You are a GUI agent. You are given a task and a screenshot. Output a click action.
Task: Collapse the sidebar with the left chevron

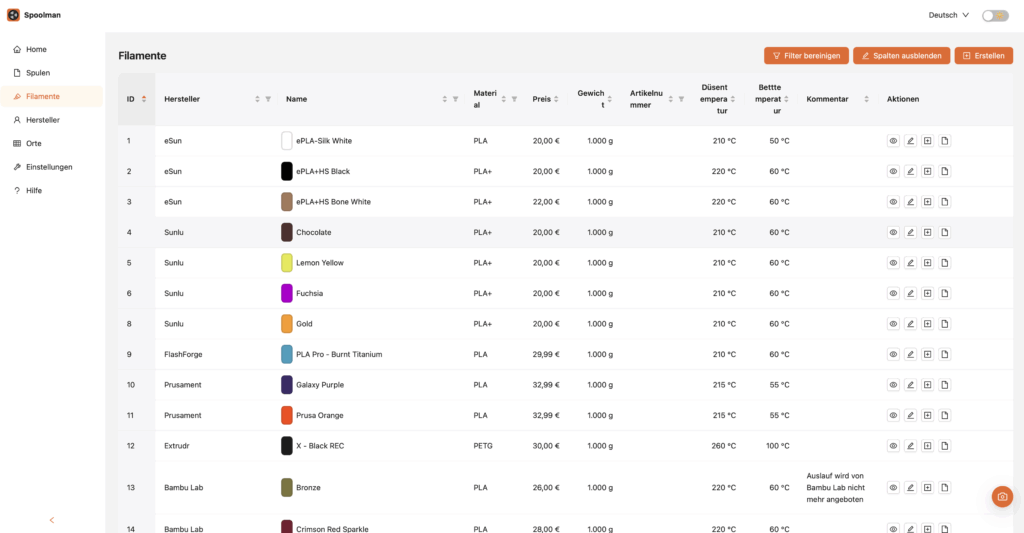[52, 520]
